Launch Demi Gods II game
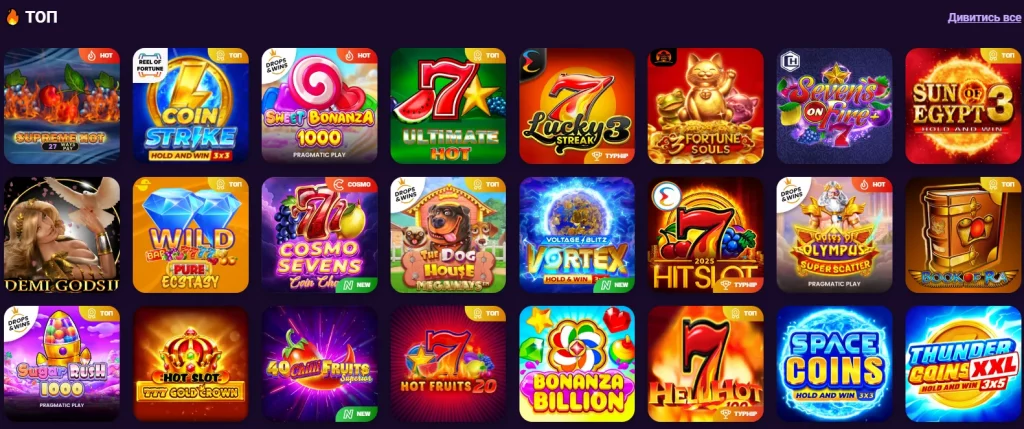Viewport: 1024px width, 429px height. [62, 234]
